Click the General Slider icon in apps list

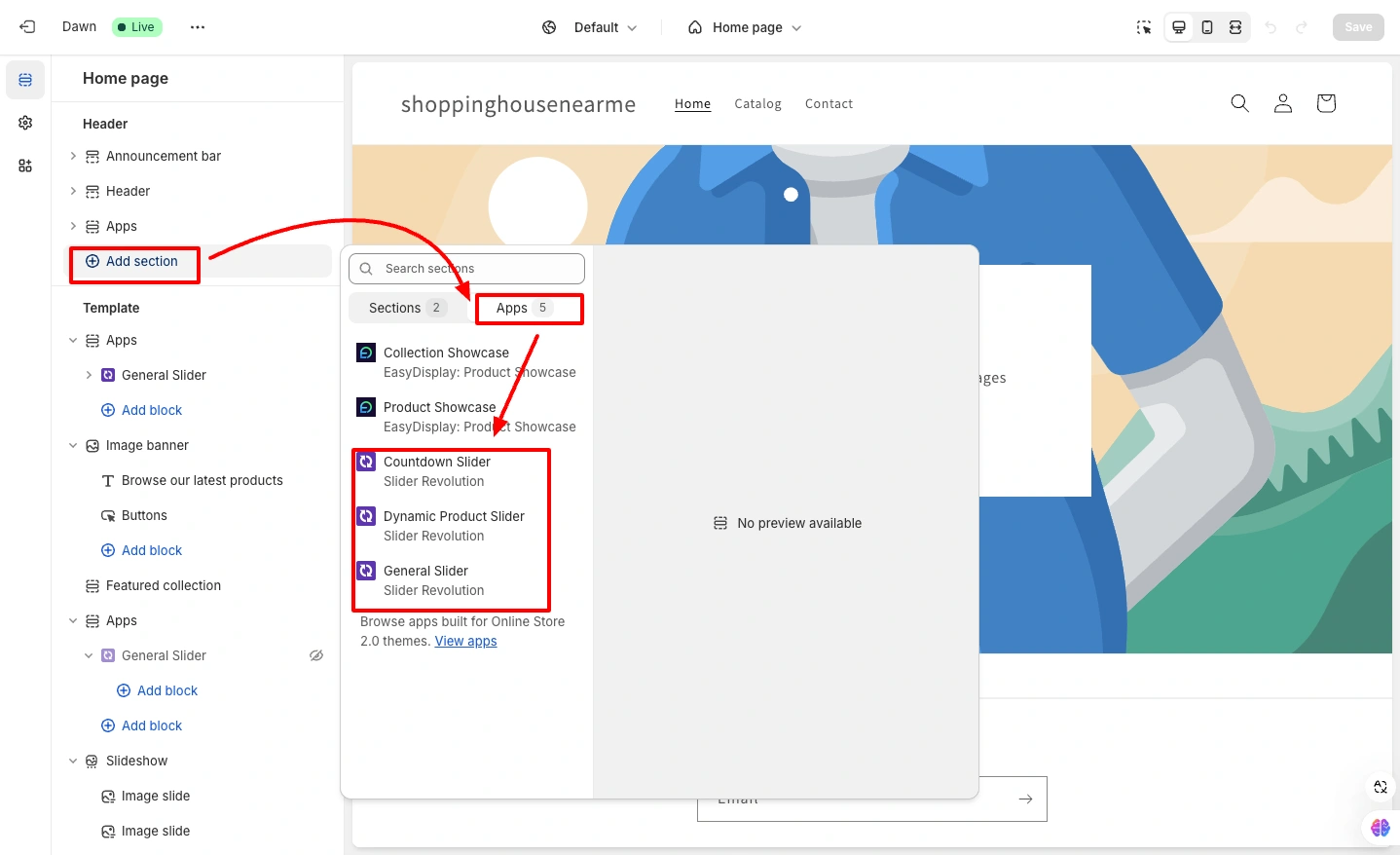(366, 571)
